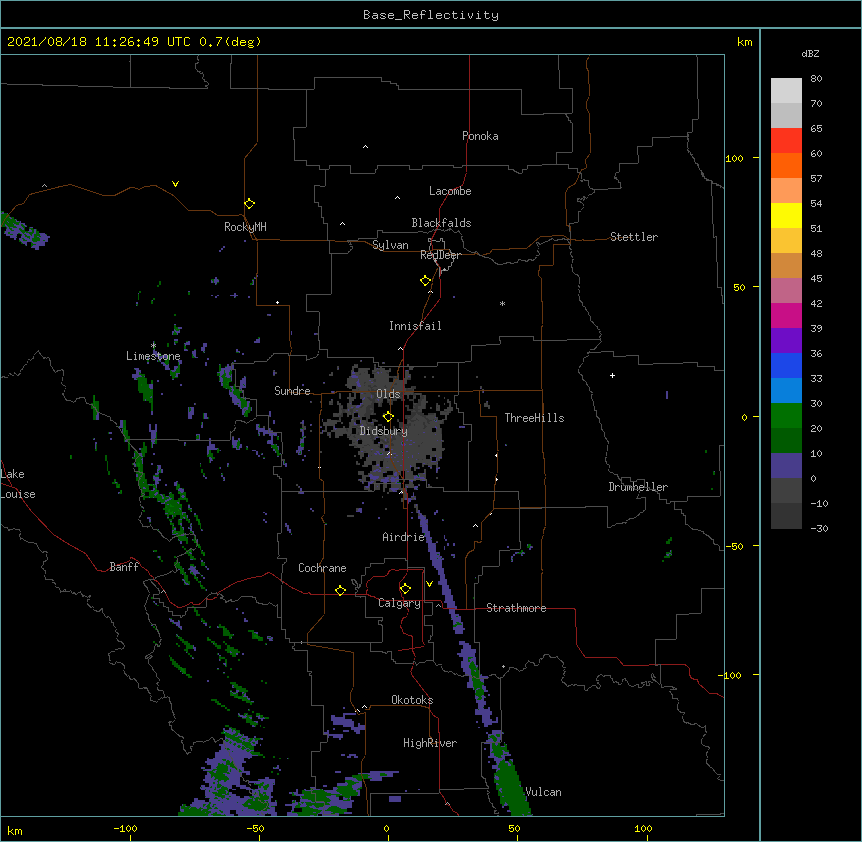The height and width of the screenshot is (842, 862).
Task: Click the yellow radar site marker near Didsbury
Action: tap(388, 417)
